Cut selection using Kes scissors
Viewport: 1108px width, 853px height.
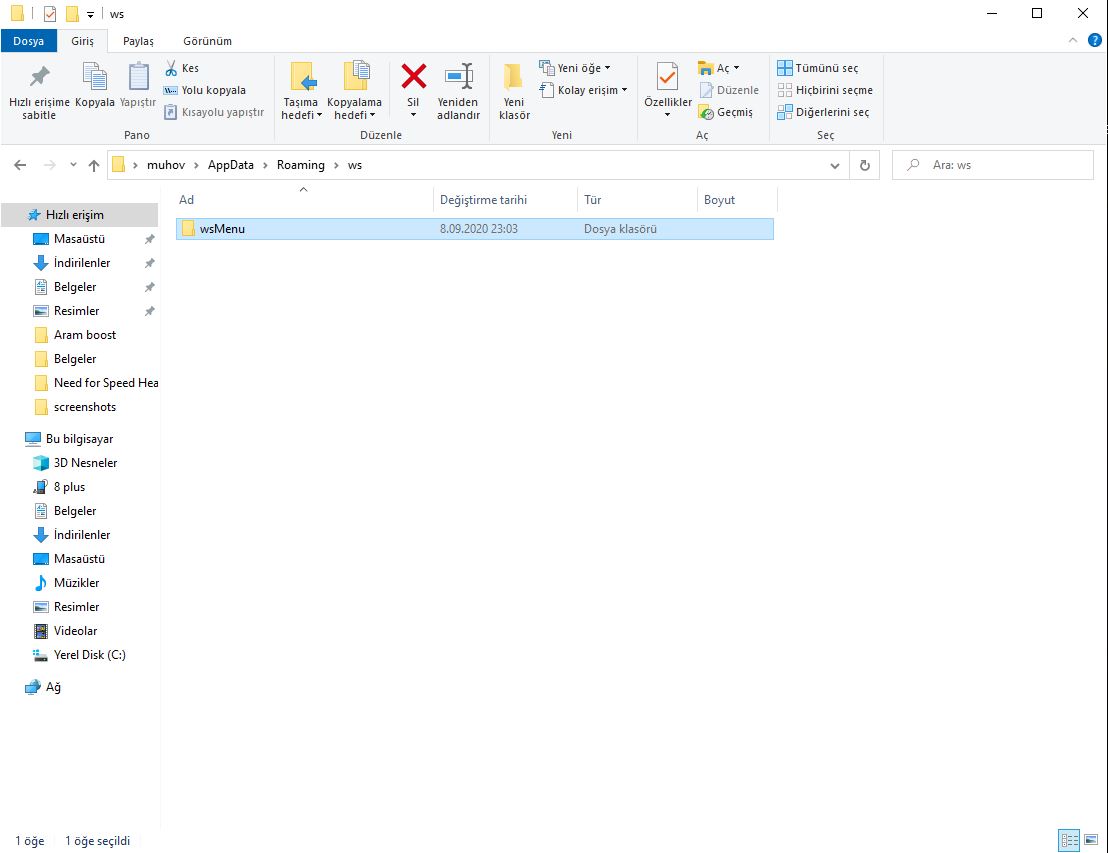pyautogui.click(x=182, y=68)
